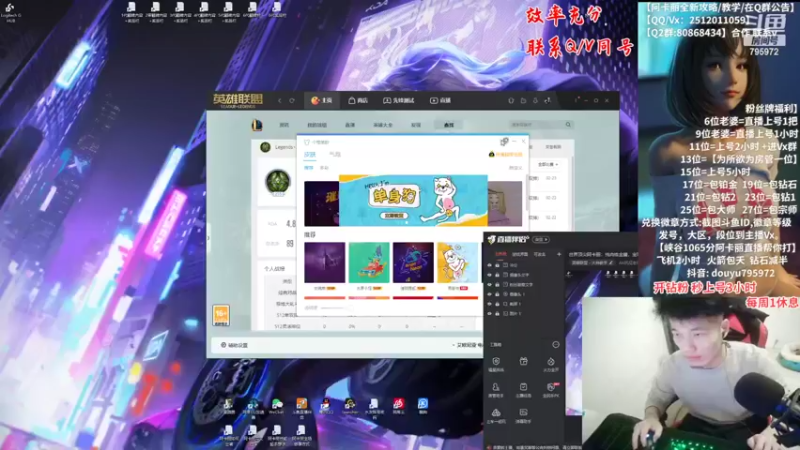This screenshot has height=450, width=800.
Task: Toggle the lock on the bottom layer row
Action: coord(497,314)
